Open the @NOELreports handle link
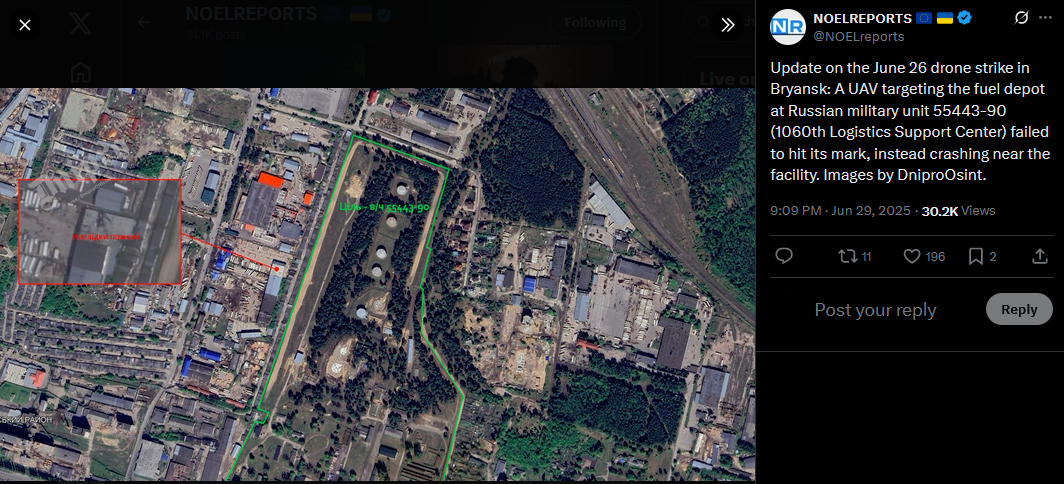The width and height of the screenshot is (1064, 484). pos(858,37)
